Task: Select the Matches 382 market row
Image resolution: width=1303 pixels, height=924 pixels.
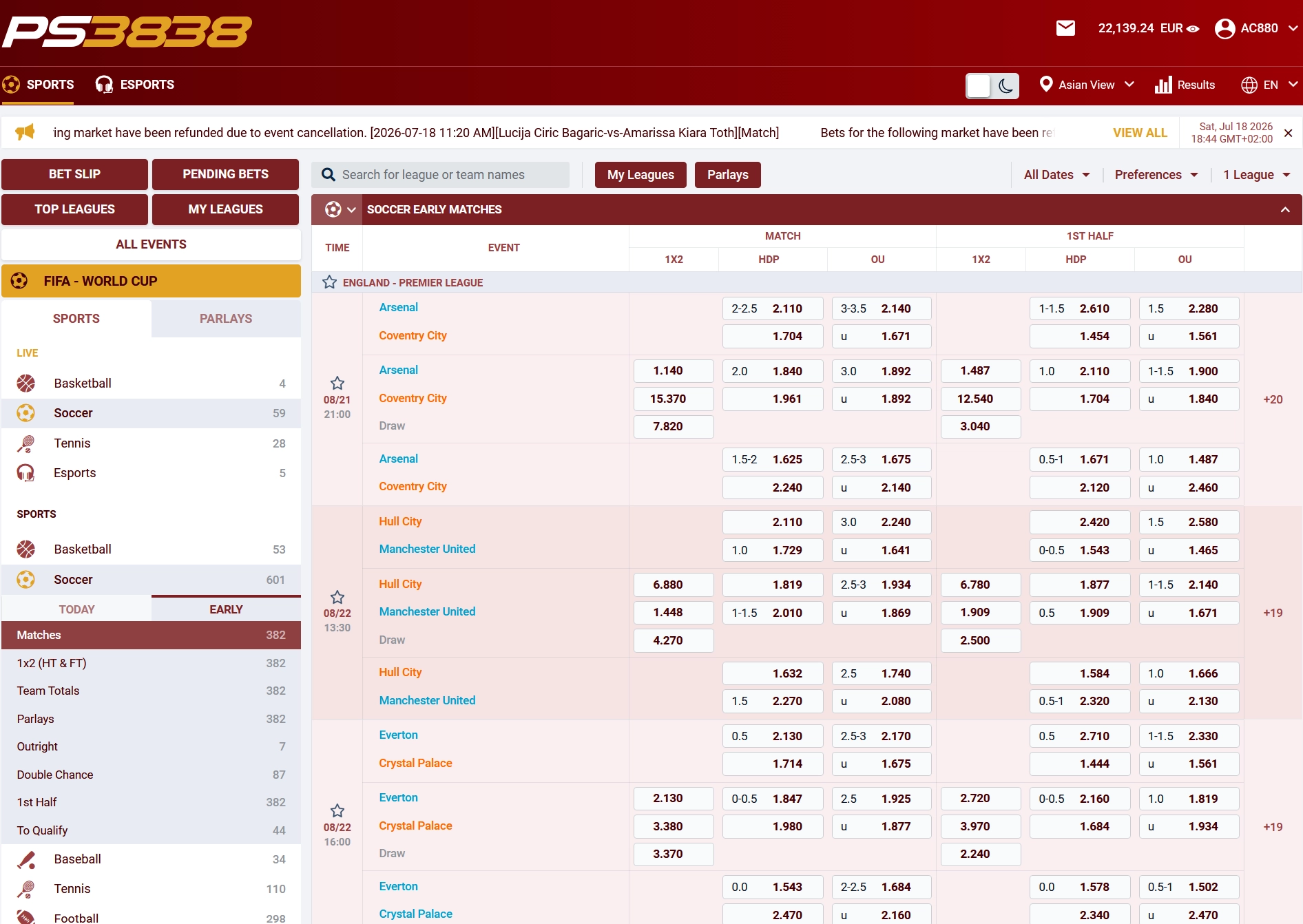Action: (x=151, y=635)
